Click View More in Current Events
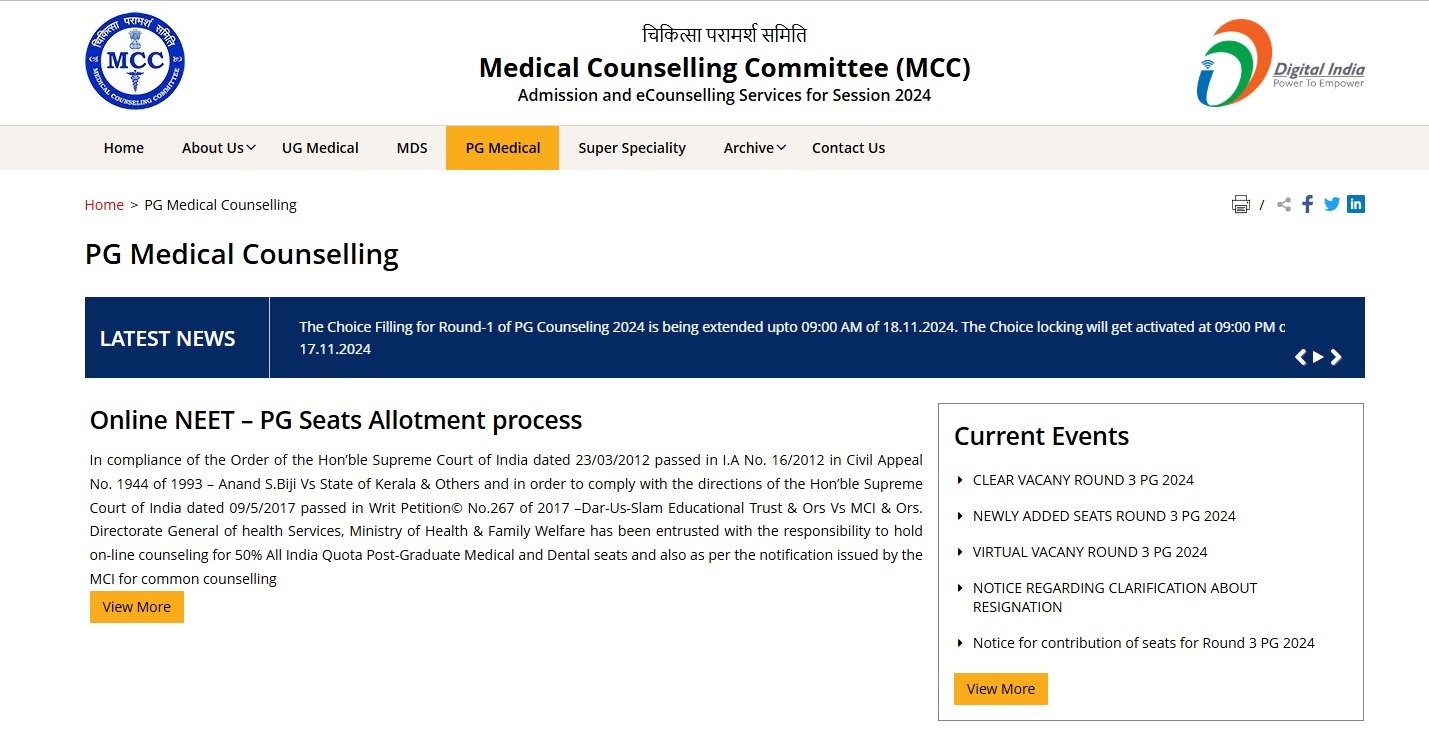The image size is (1429, 750). [1001, 689]
